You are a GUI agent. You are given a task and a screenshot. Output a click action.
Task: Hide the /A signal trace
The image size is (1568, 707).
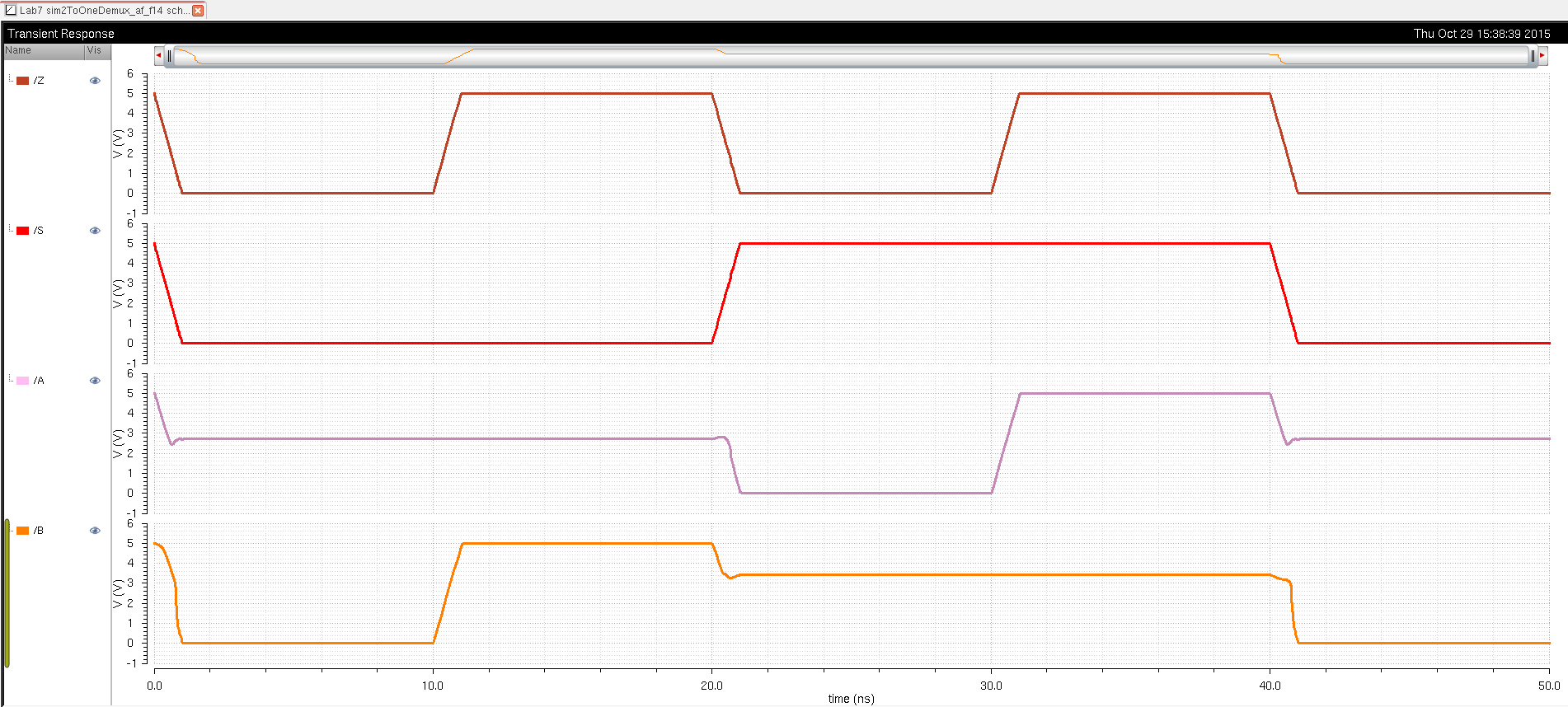pyautogui.click(x=95, y=381)
